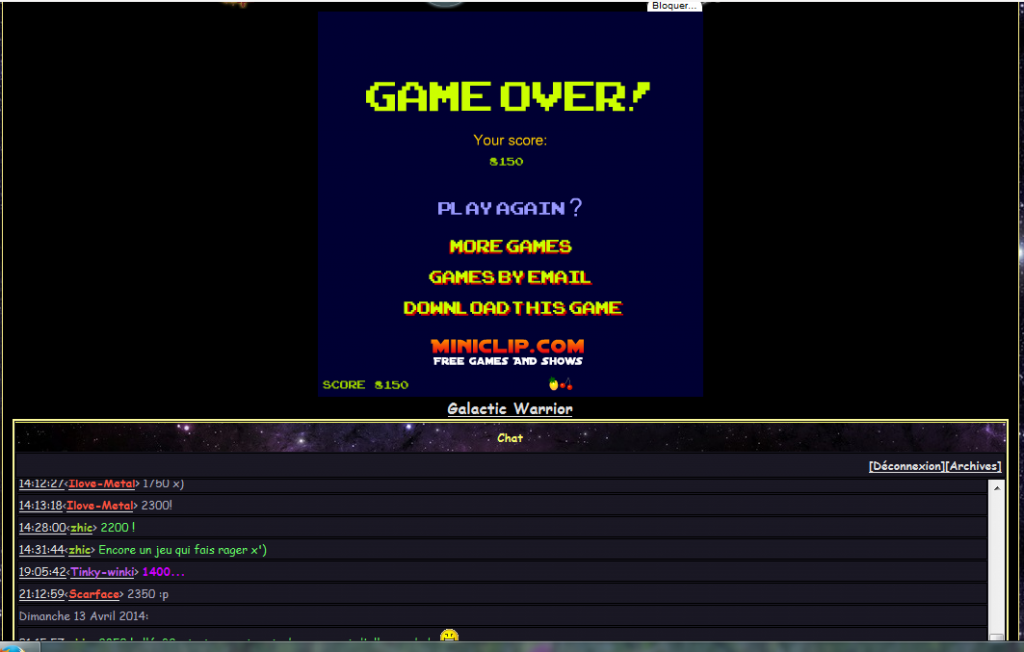Viewport: 1024px width, 652px height.
Task: Click the '2350 :p' chat message
Action: [148, 595]
